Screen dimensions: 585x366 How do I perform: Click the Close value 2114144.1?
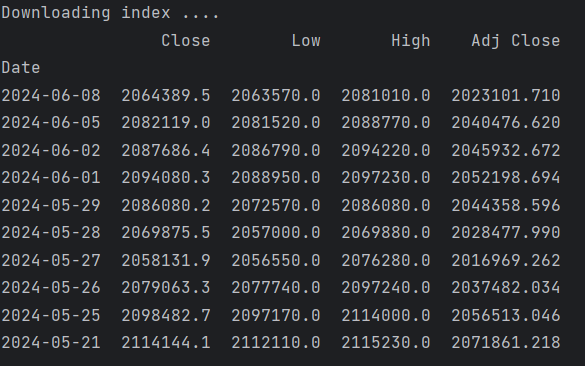tap(166, 342)
